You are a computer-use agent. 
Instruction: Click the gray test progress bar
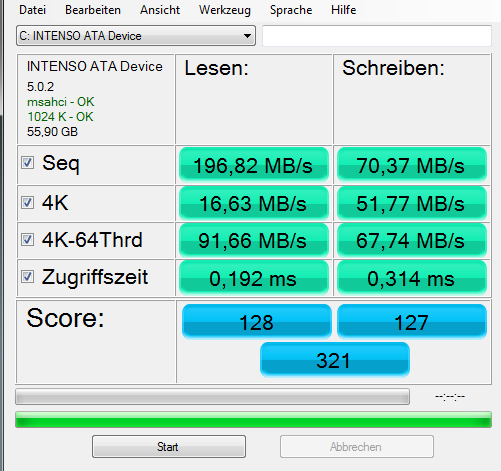click(212, 396)
